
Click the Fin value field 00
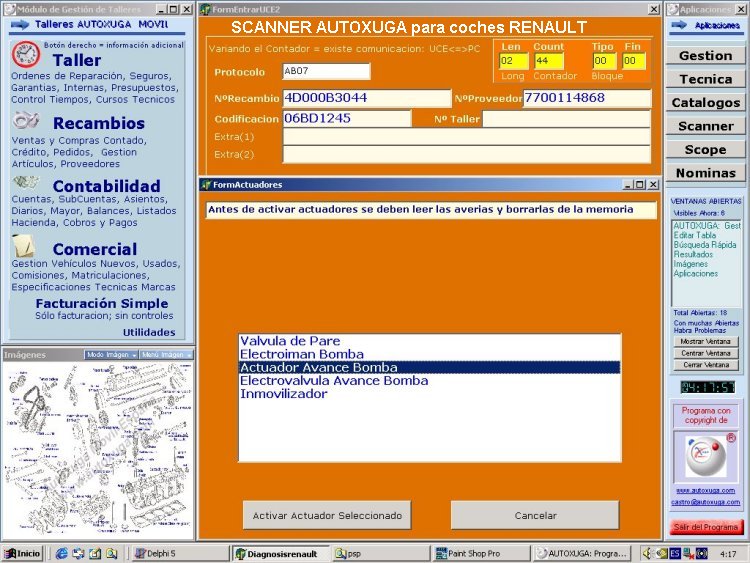pos(634,61)
